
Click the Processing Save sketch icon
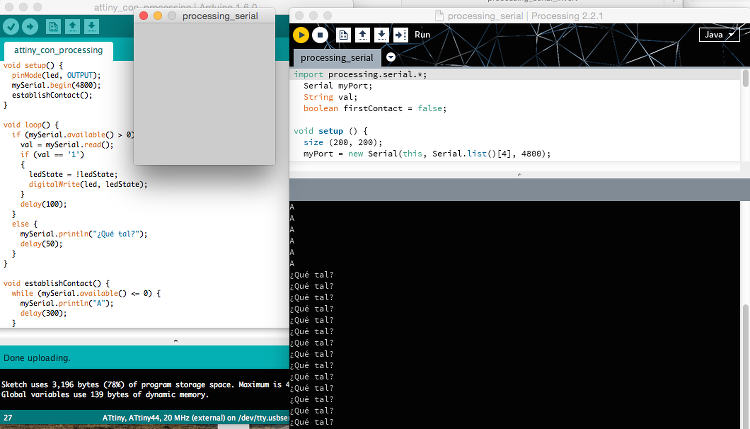pos(381,35)
